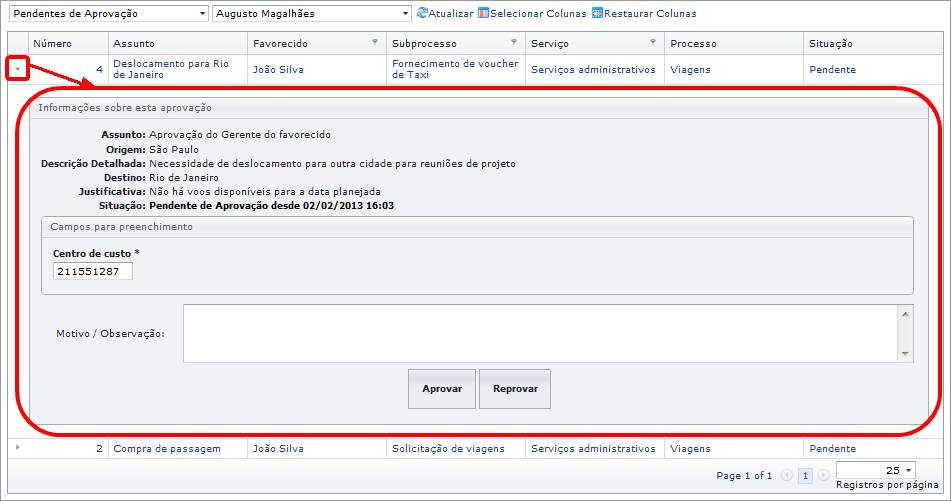Click Viagens in Deslocamento row
Screen dimensions: 951x501
[x=690, y=70]
